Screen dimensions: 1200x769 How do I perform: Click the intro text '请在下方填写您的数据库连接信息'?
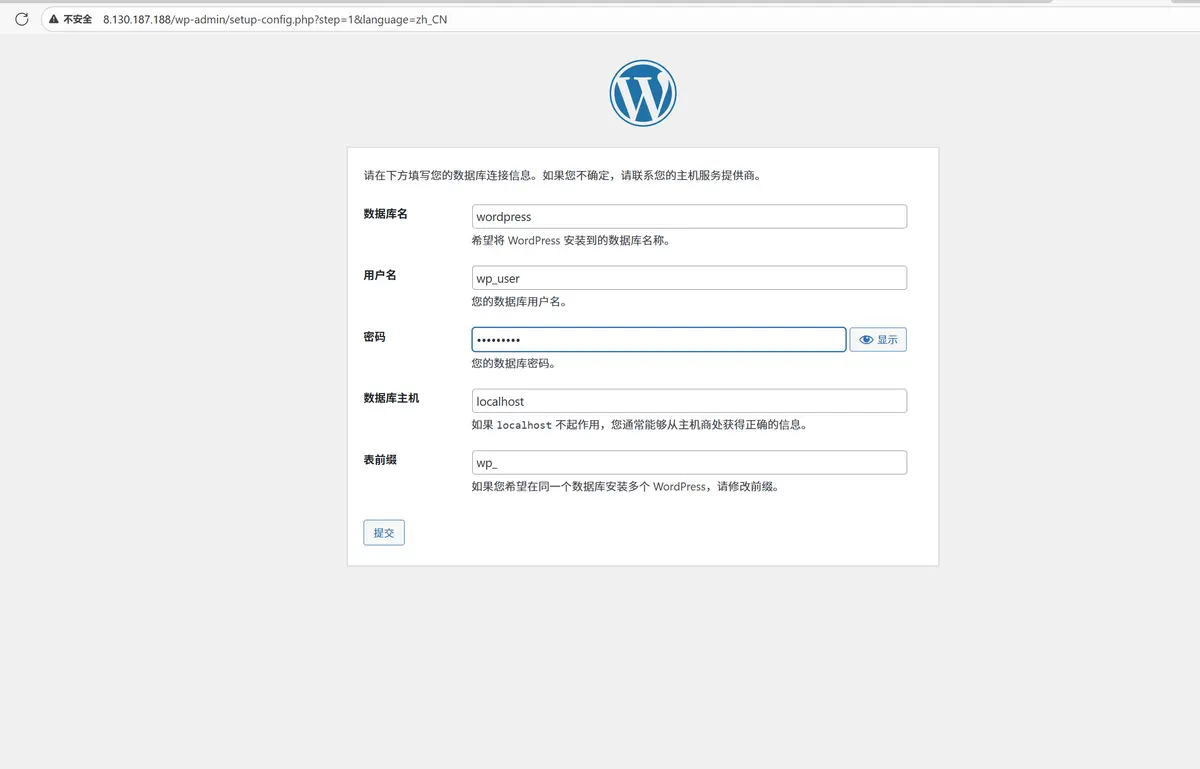click(x=452, y=175)
